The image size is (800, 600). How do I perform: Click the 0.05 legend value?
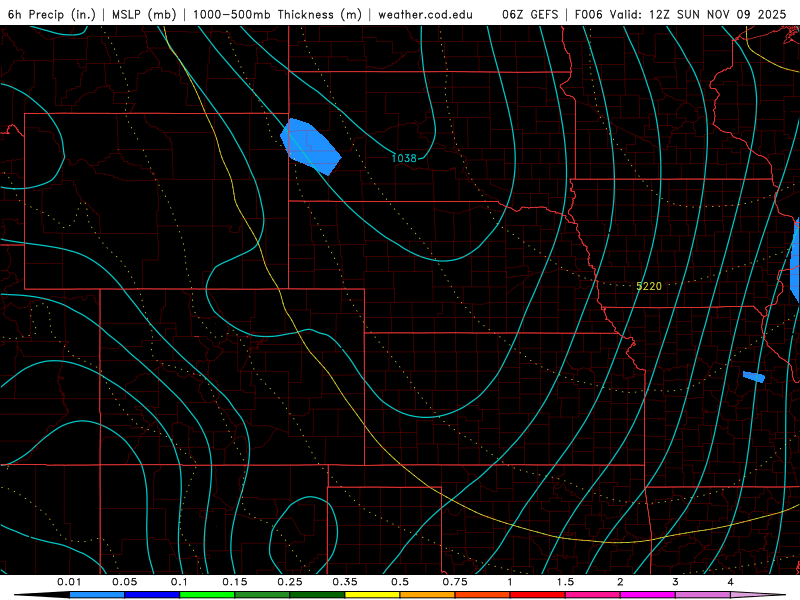[x=124, y=582]
